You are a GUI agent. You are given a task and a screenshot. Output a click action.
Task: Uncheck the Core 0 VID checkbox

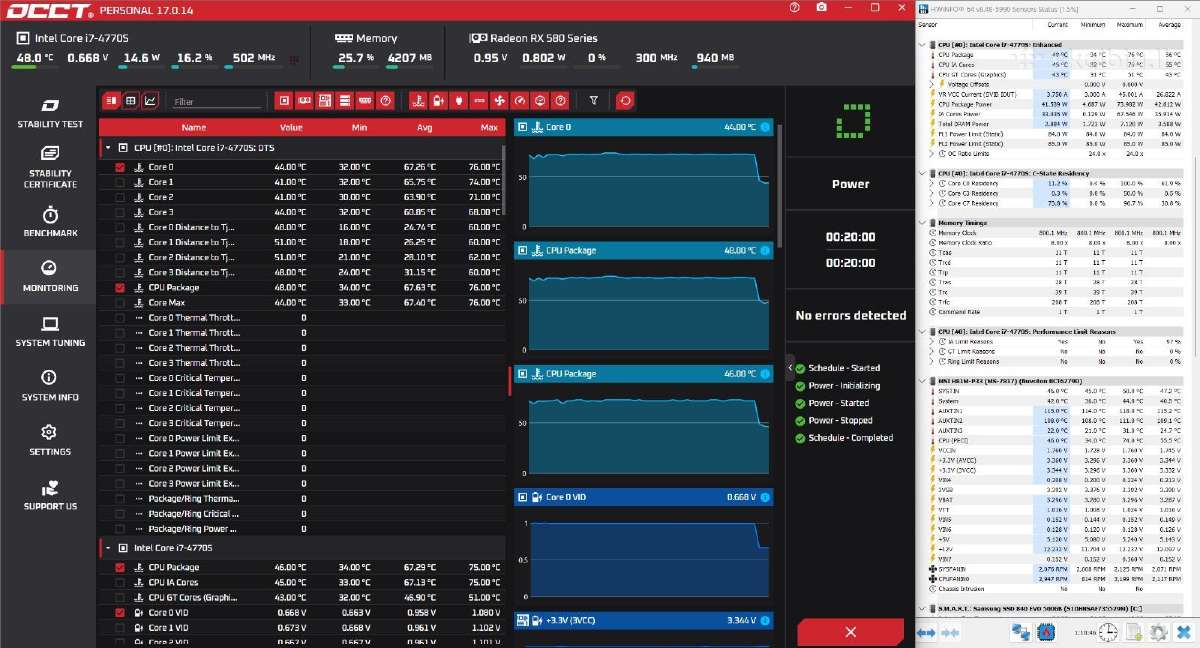(x=120, y=612)
